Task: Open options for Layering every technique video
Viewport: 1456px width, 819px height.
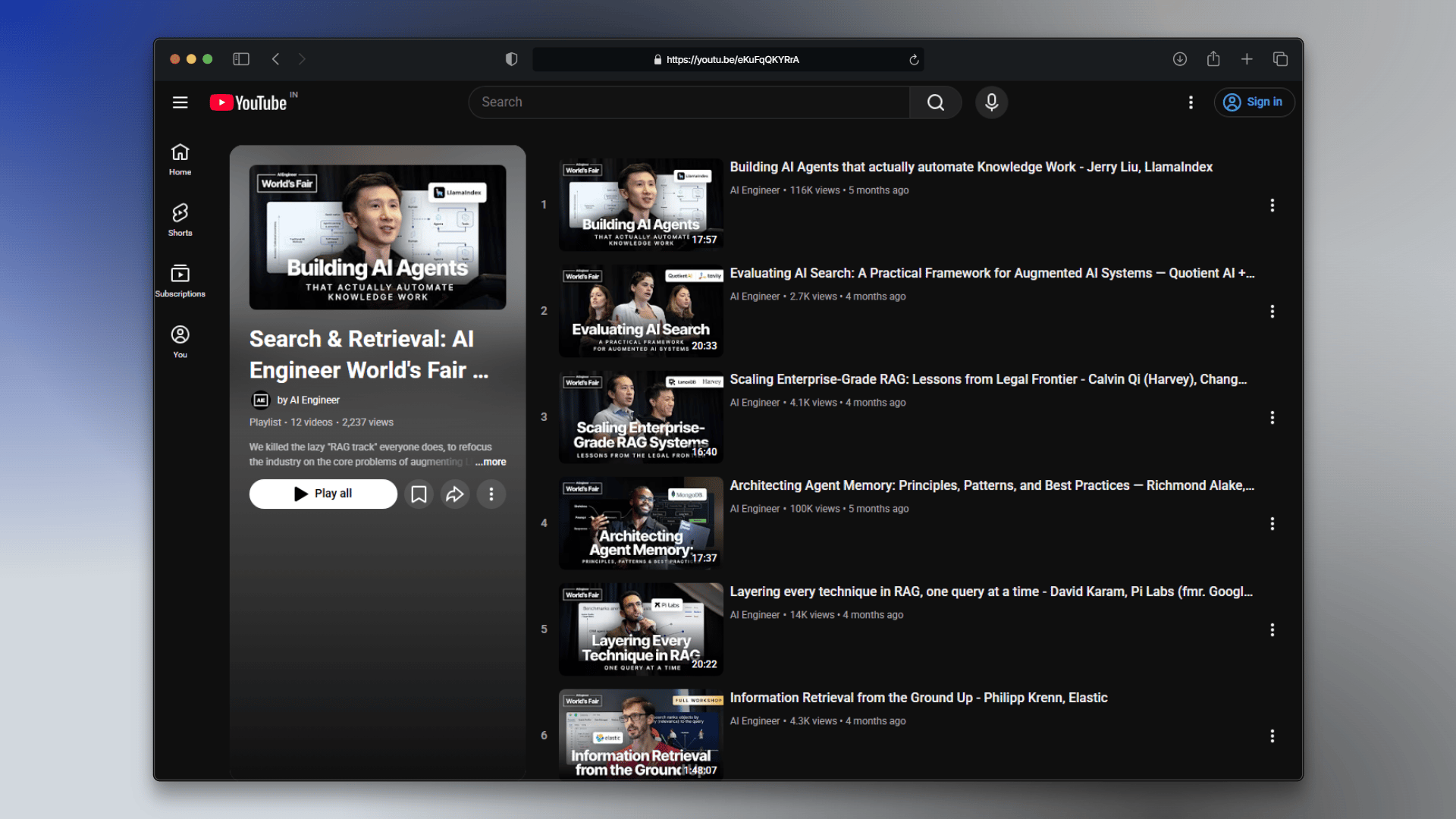Action: 1272,630
